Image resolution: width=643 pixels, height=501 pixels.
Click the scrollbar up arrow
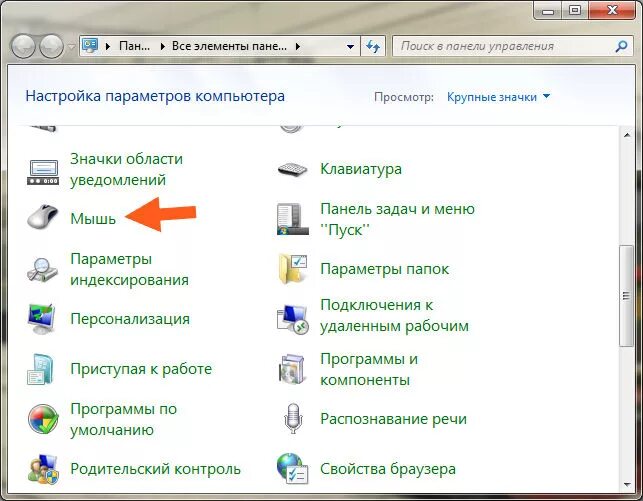[x=627, y=134]
